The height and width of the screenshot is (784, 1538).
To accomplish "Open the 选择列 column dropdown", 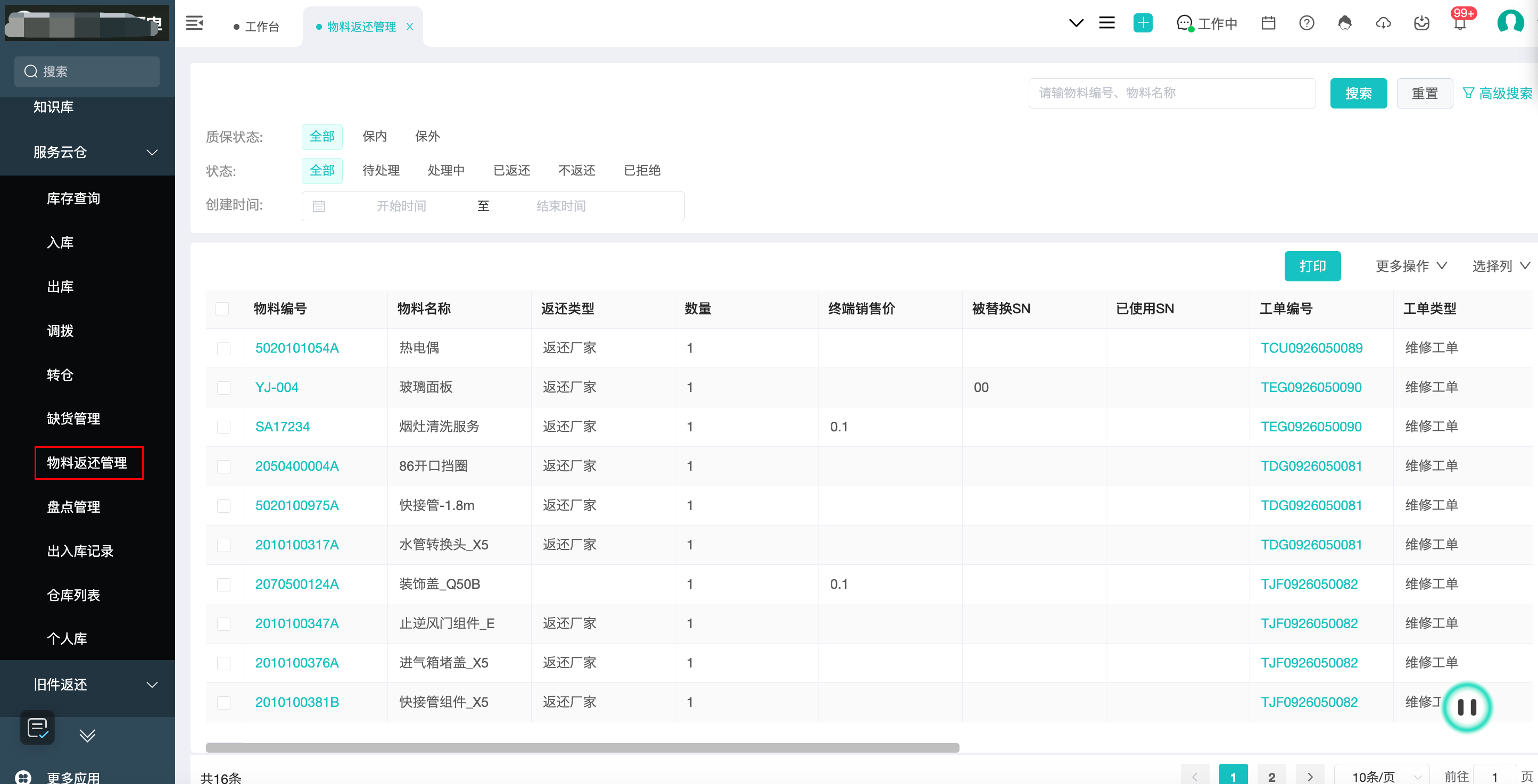I will [x=1501, y=266].
